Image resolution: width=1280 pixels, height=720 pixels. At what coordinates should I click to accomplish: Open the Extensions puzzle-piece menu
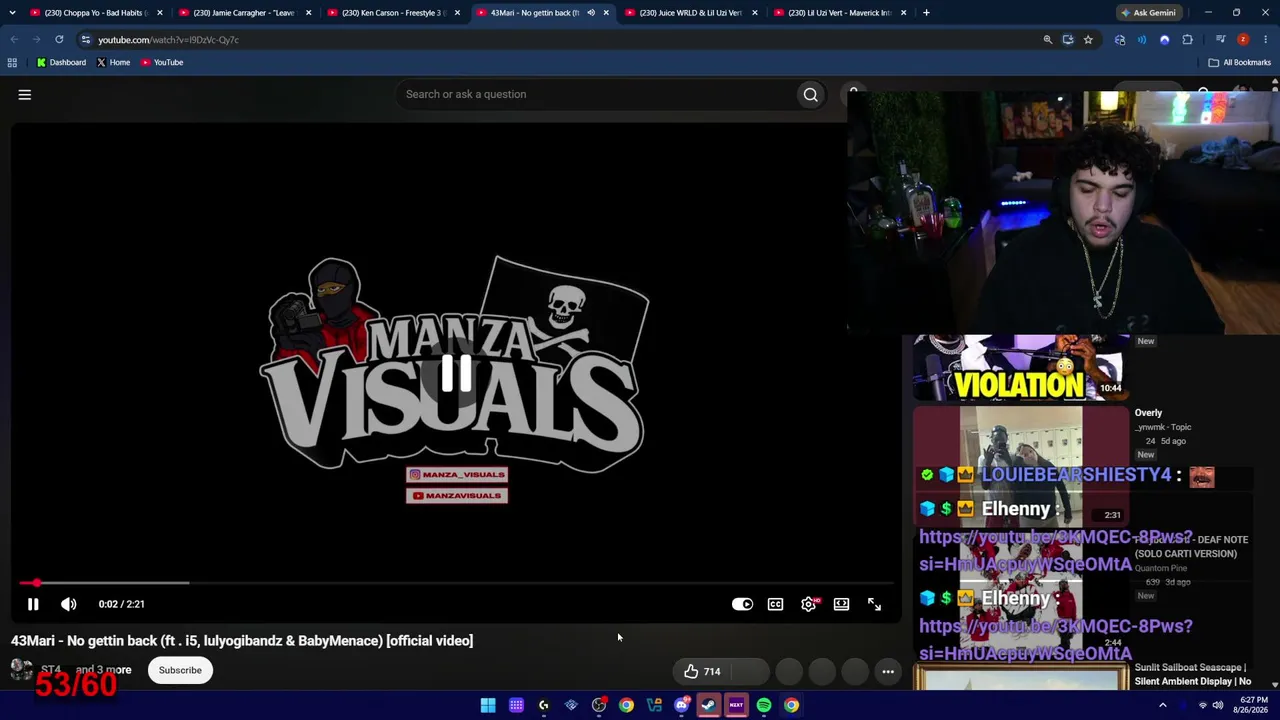click(1188, 40)
